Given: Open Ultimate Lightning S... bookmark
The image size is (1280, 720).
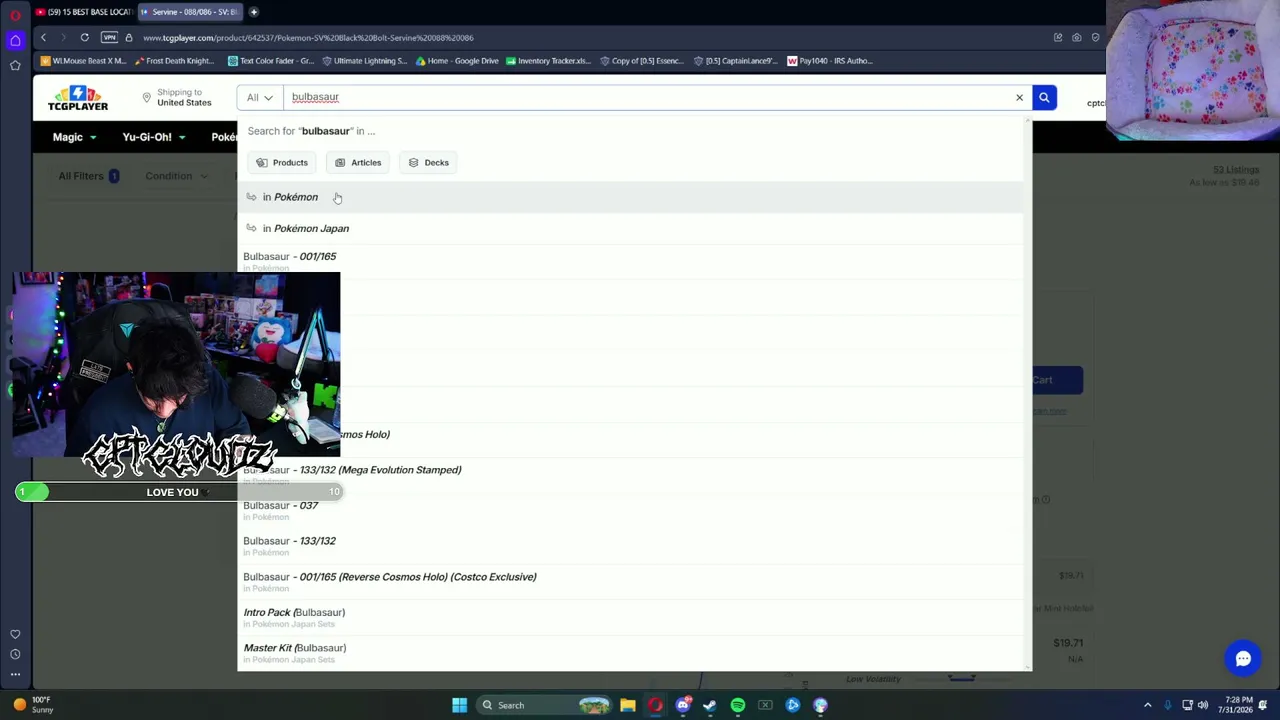Looking at the screenshot, I should point(365,61).
